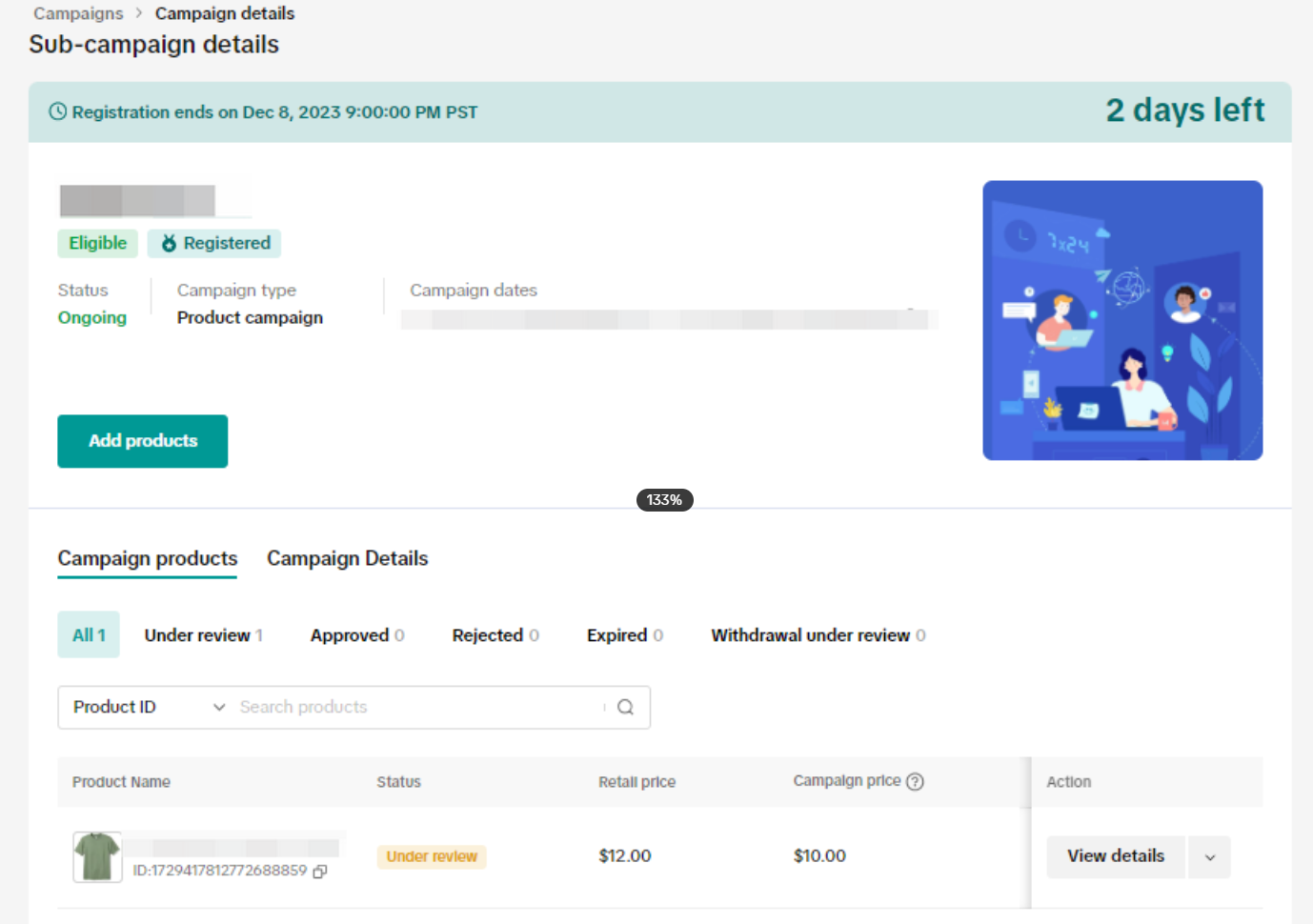
Task: Click the Retail price column header
Action: (636, 782)
